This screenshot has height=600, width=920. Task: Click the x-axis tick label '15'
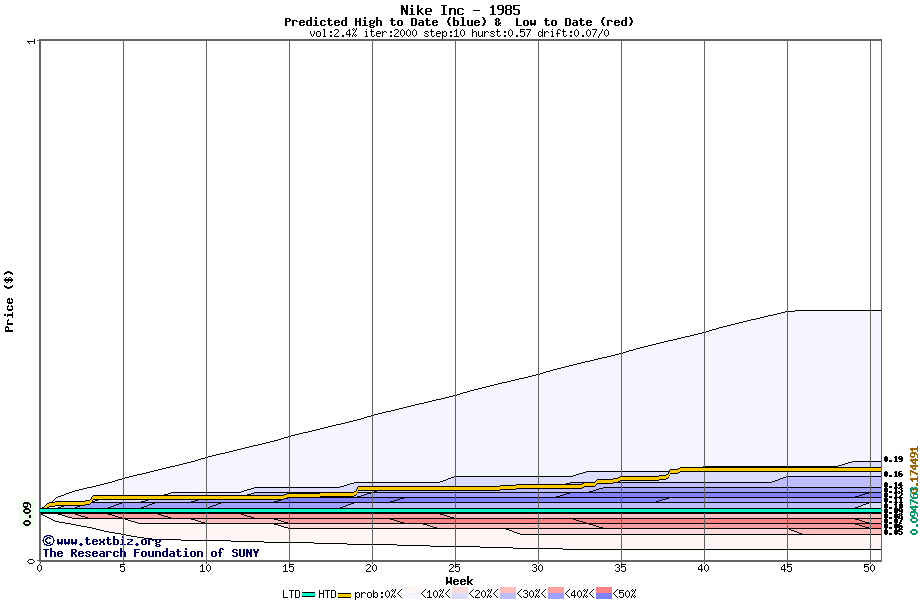[288, 568]
